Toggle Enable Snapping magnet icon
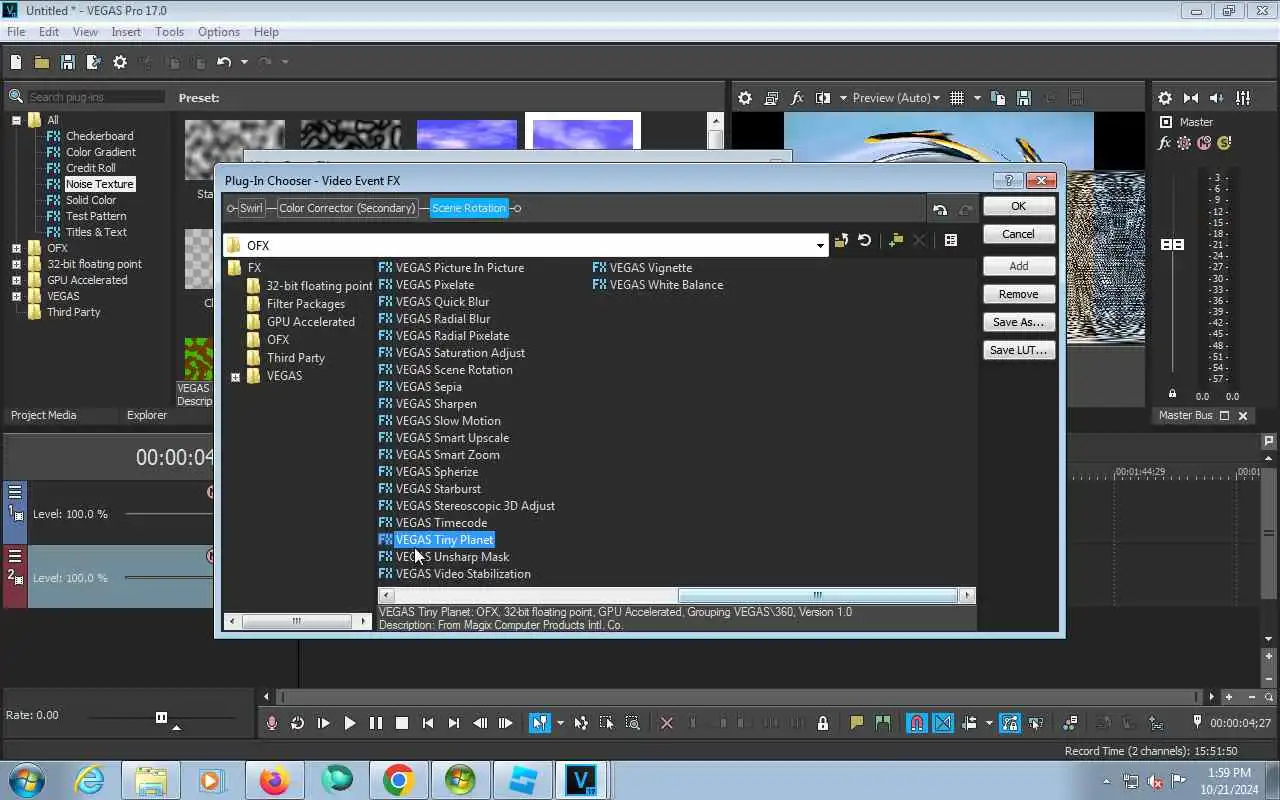The height and width of the screenshot is (800, 1280). [x=916, y=723]
